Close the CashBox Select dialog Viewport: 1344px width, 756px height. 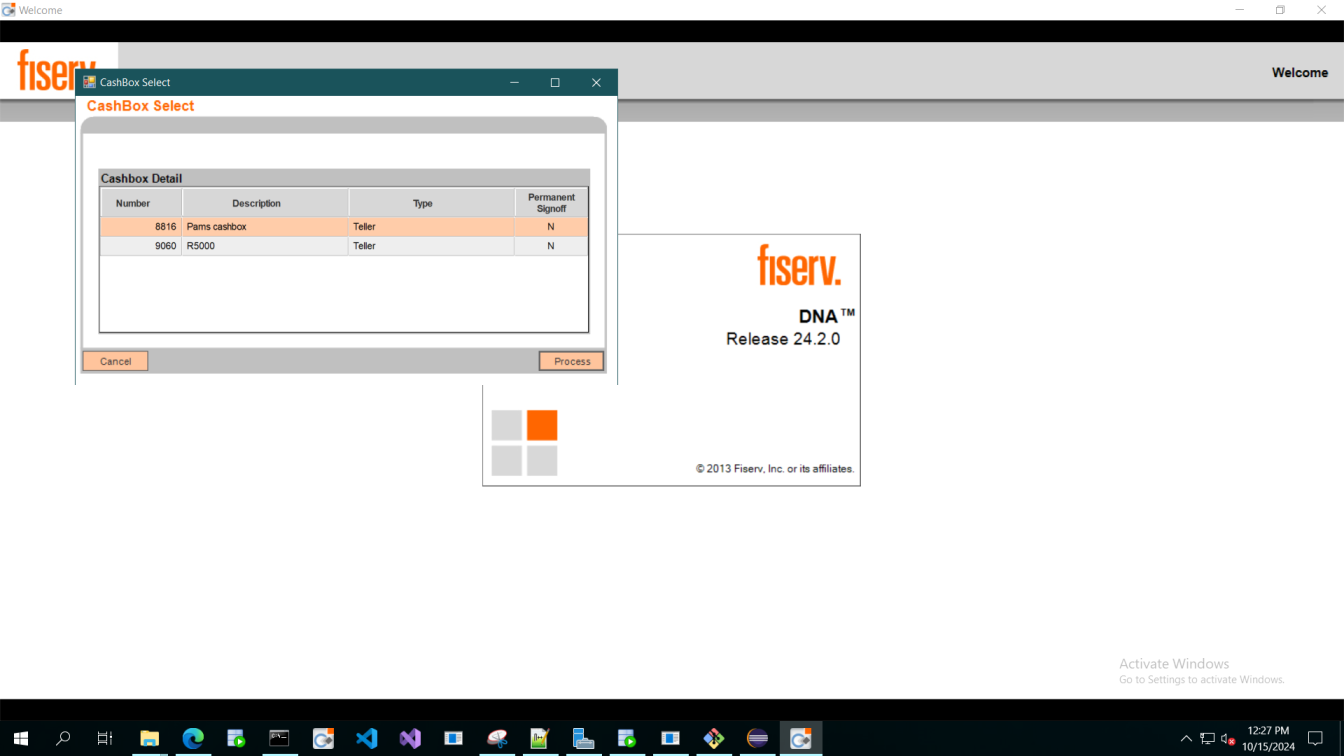click(x=596, y=82)
